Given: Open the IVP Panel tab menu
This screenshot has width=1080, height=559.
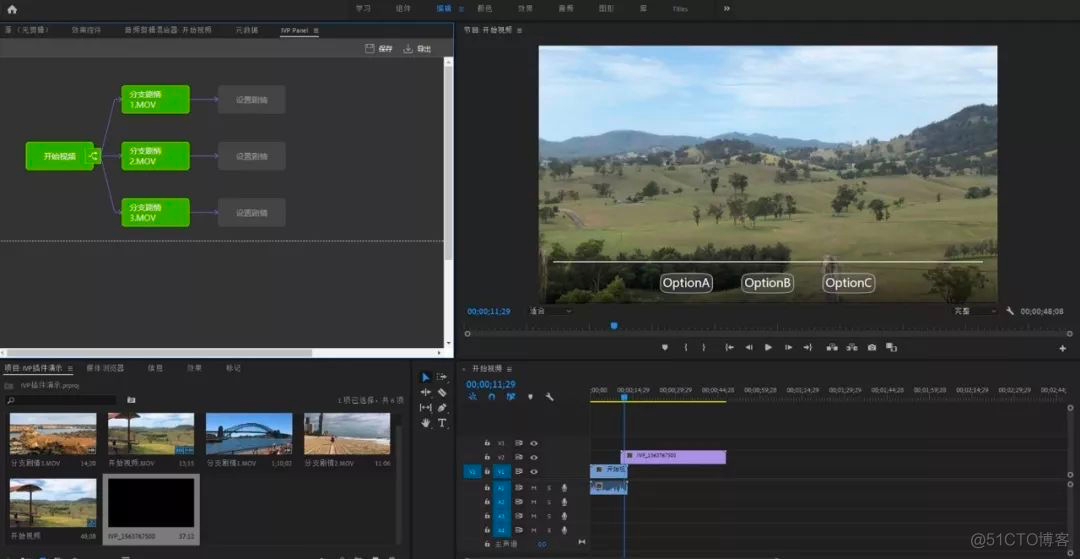Looking at the screenshot, I should pyautogui.click(x=316, y=31).
